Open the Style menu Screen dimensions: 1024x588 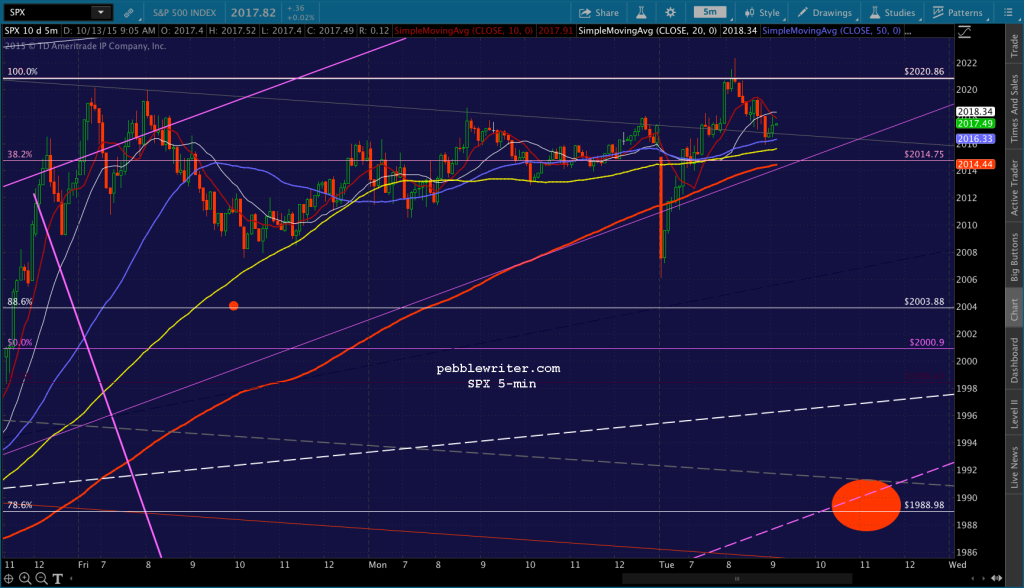tap(761, 12)
